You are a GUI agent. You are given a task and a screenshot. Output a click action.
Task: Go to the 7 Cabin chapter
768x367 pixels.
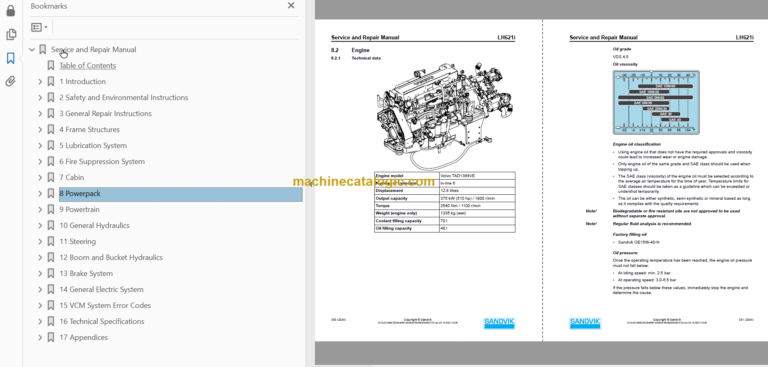72,177
